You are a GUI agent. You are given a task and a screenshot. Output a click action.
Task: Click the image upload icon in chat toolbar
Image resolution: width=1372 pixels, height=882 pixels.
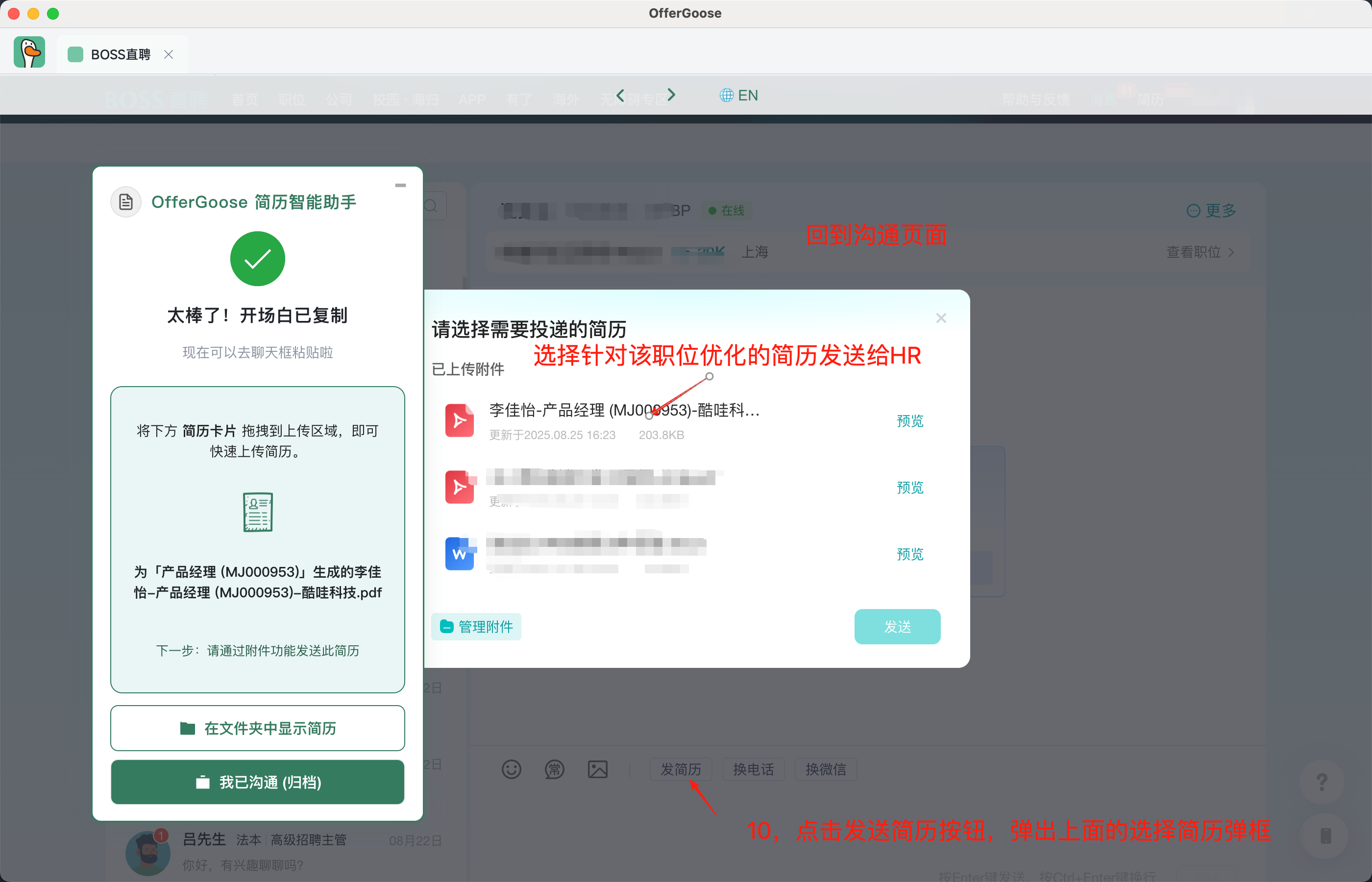click(597, 769)
